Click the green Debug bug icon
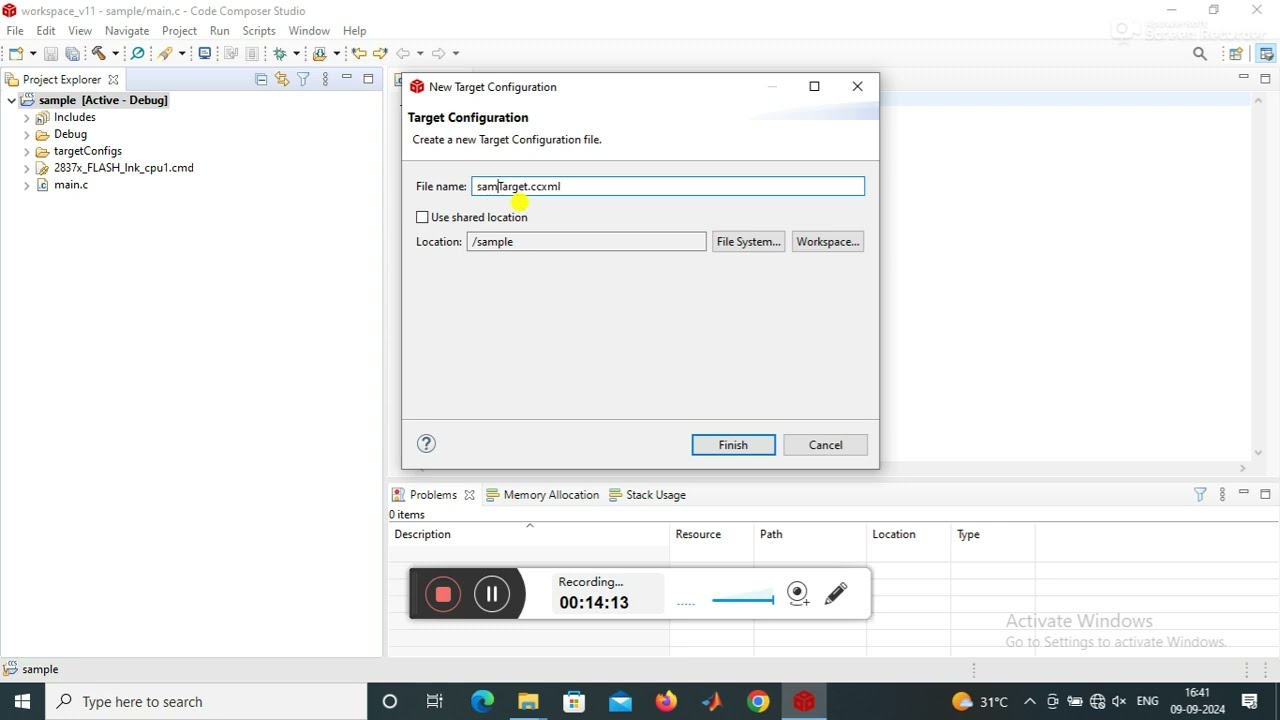 click(280, 53)
